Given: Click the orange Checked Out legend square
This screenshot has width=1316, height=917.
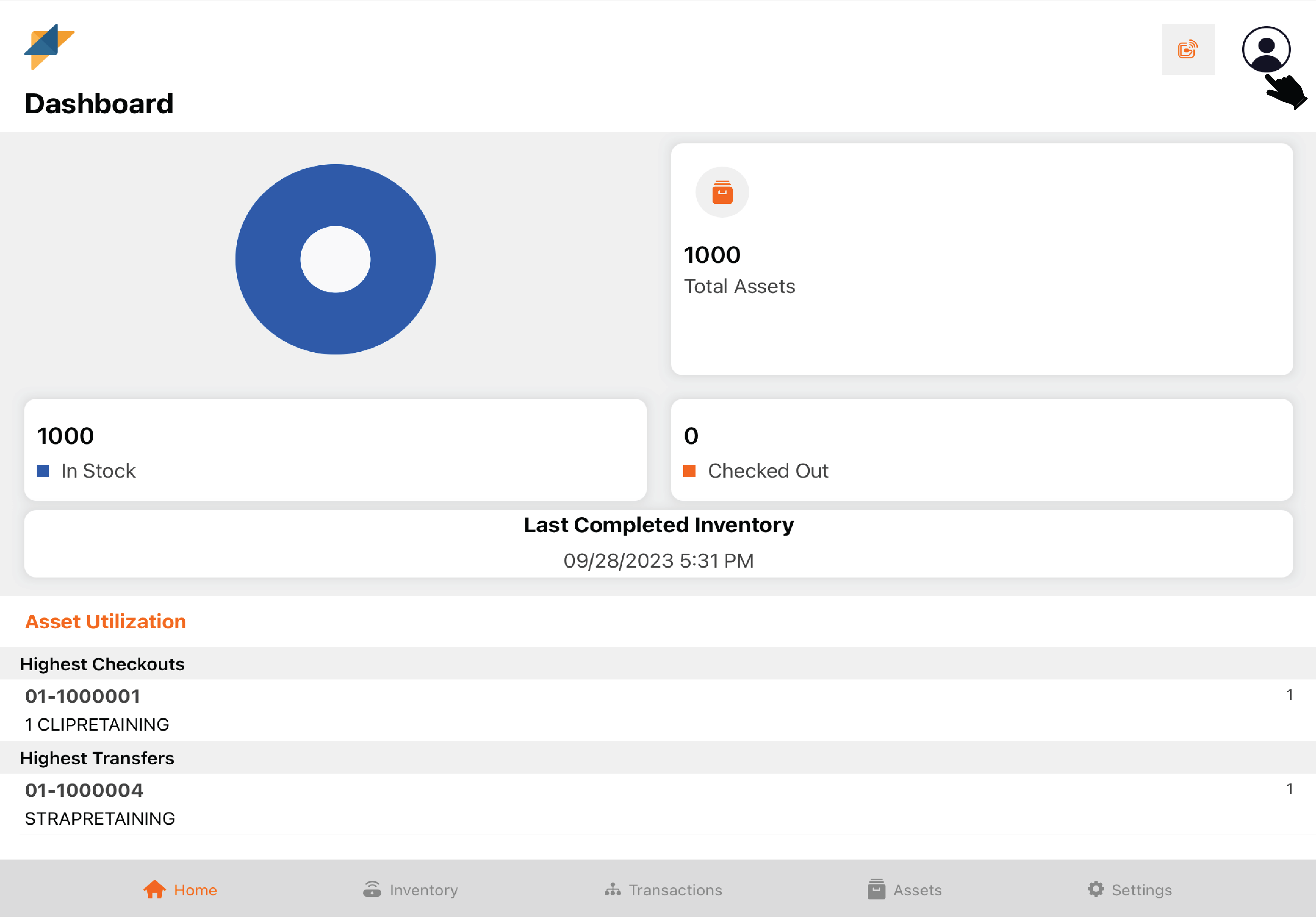Looking at the screenshot, I should pyautogui.click(x=689, y=471).
